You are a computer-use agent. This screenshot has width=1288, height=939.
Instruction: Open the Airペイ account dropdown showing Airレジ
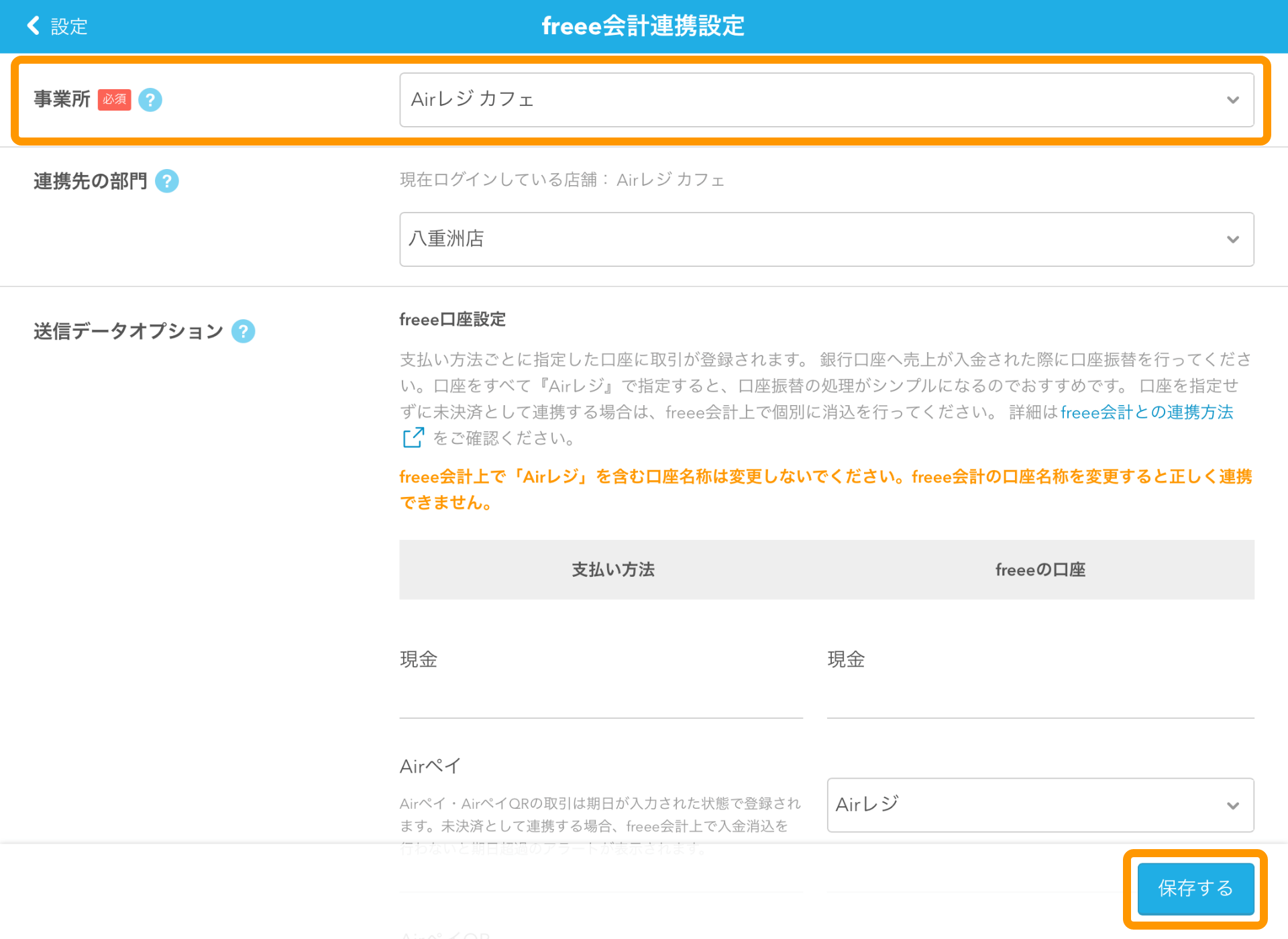tap(1040, 805)
